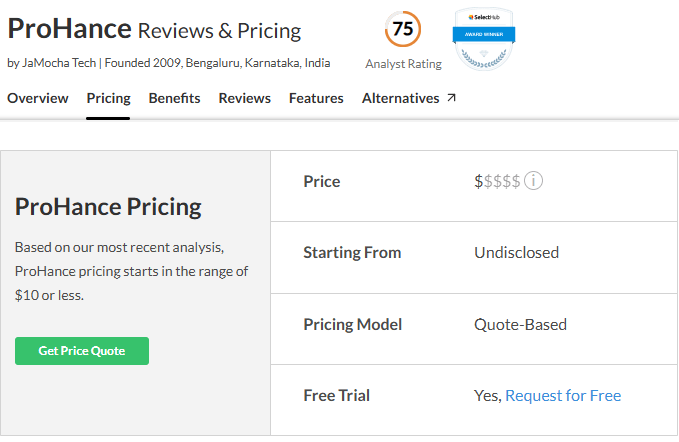Click the 'Pricing Model' row label
The height and width of the screenshot is (442, 679).
coord(352,324)
